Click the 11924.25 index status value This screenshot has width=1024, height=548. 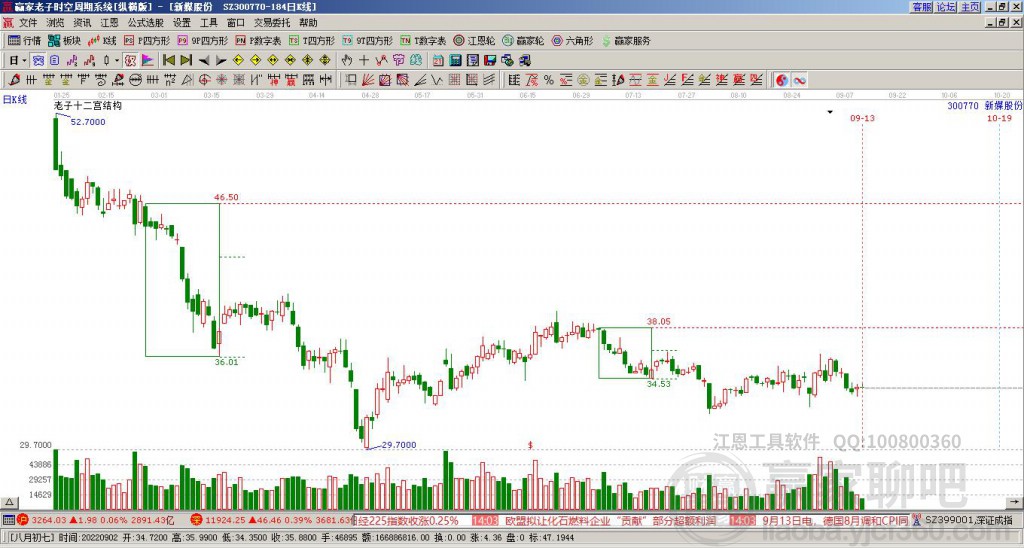tap(224, 520)
